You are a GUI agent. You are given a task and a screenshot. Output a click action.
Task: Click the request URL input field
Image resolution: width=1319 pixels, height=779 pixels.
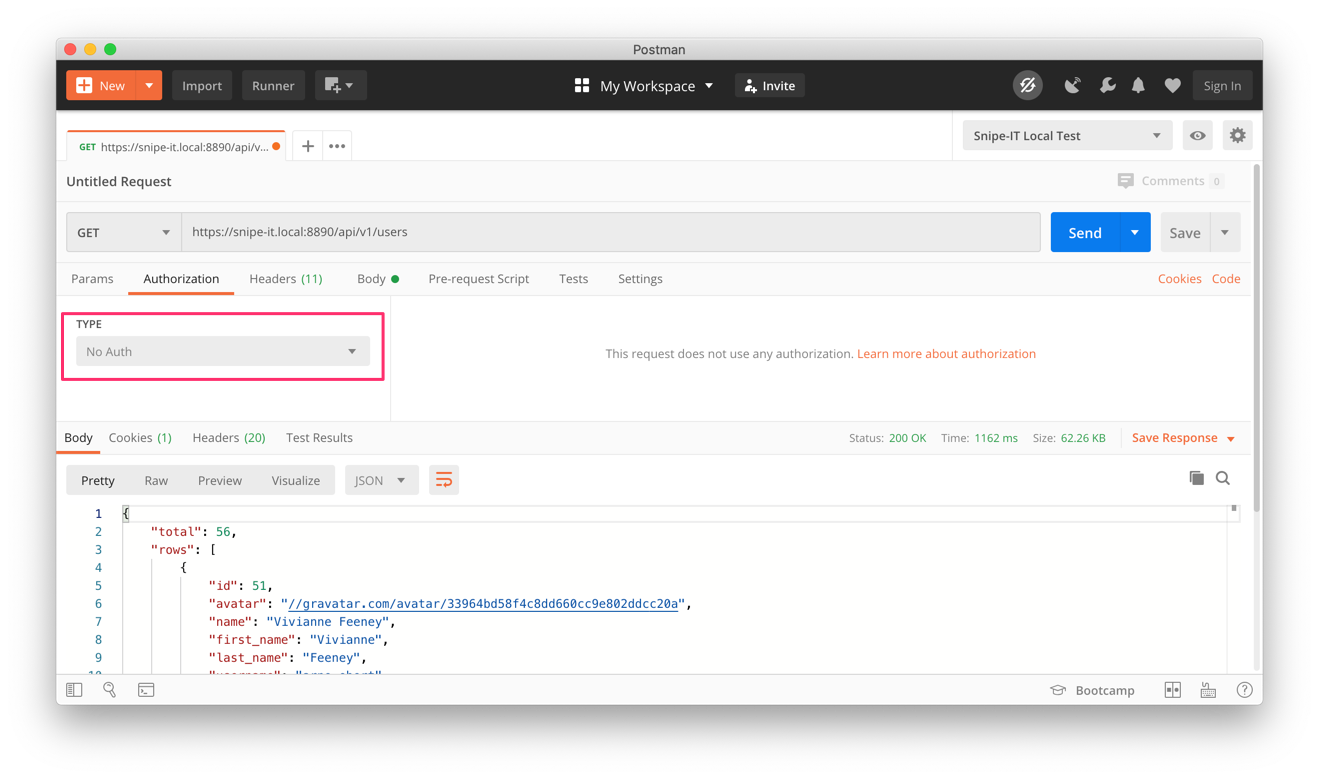pos(611,232)
